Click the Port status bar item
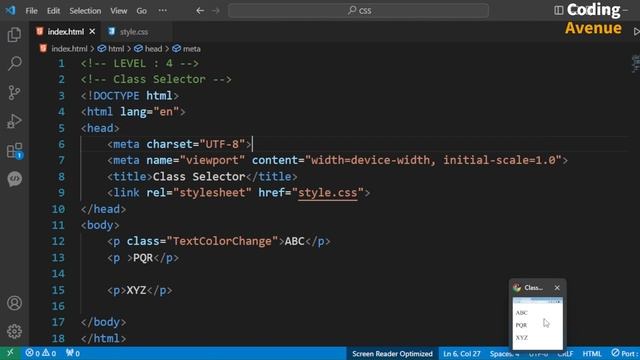Screen dimensions: 640x360 pos(624,353)
